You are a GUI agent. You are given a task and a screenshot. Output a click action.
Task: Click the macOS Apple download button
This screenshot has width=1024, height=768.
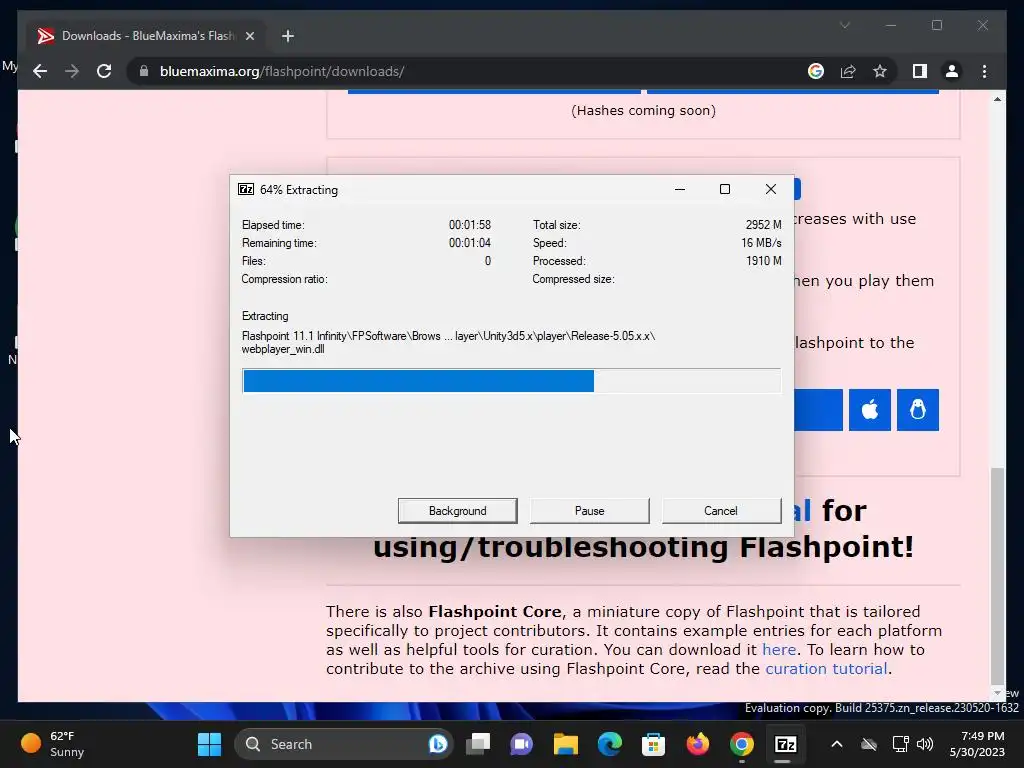[869, 409]
